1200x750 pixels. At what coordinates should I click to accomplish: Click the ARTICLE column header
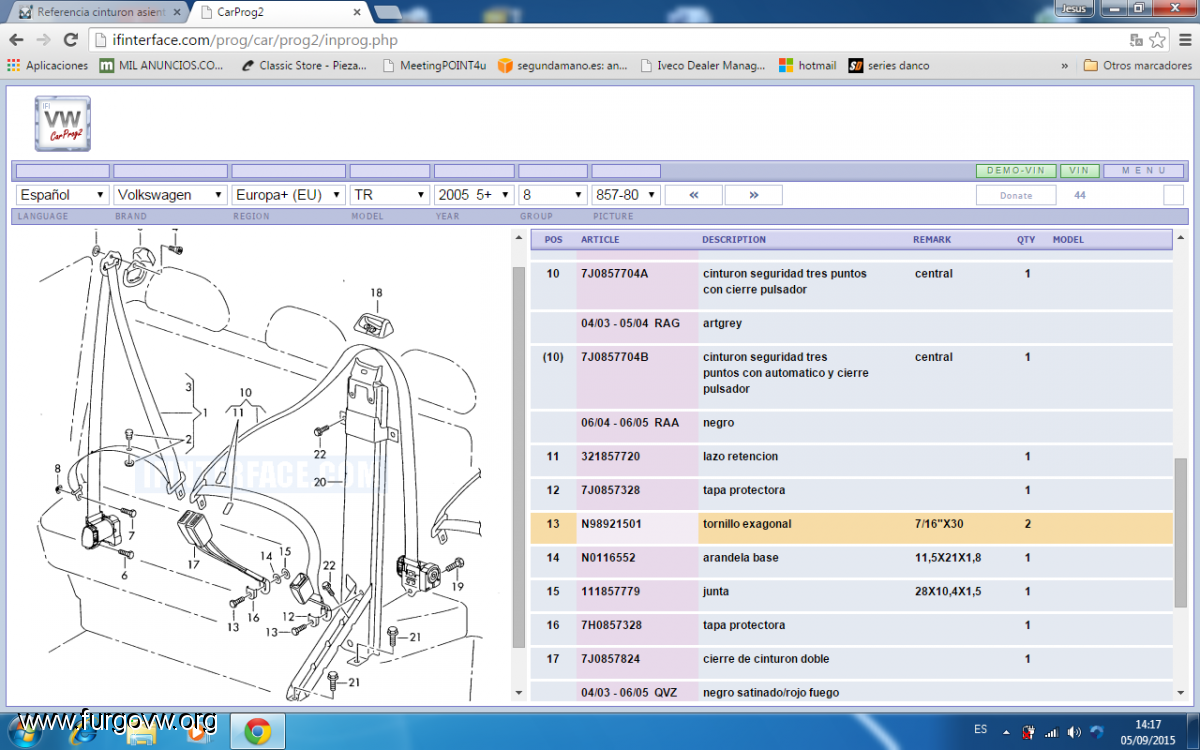[x=600, y=240]
